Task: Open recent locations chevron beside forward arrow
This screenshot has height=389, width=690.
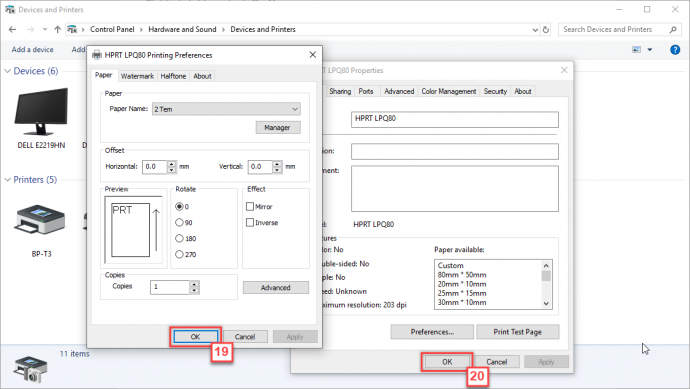Action: pos(45,29)
